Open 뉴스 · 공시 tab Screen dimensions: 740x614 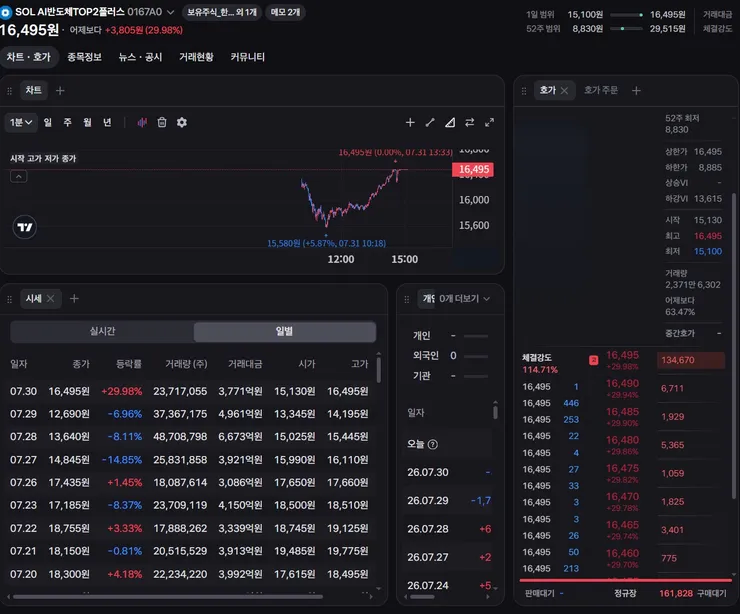[x=140, y=57]
